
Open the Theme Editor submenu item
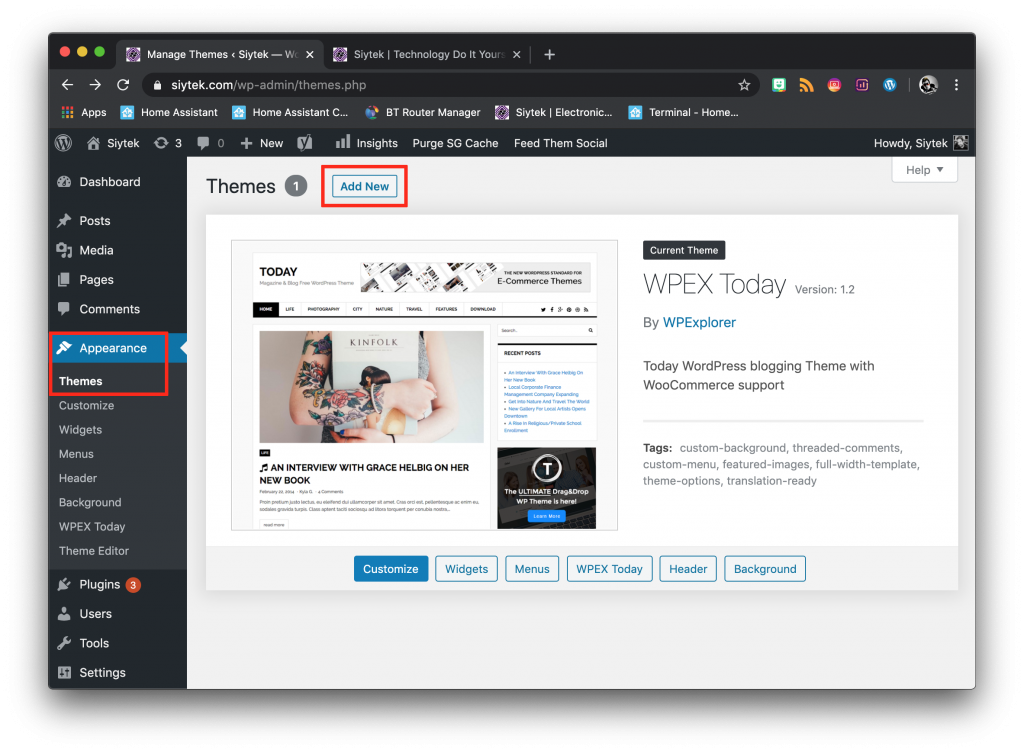pos(94,551)
